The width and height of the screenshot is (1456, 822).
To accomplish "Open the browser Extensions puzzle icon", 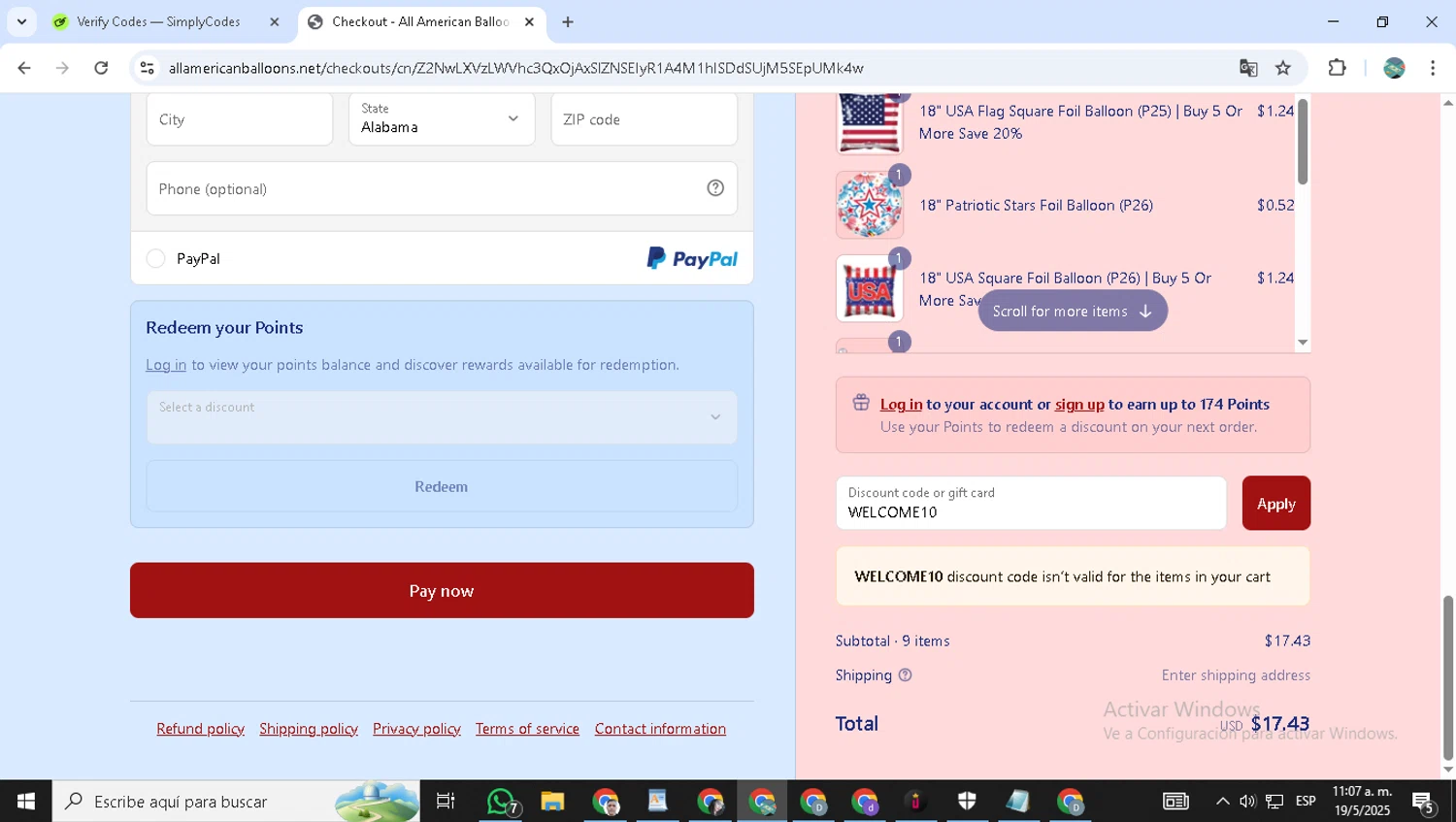I will point(1338,68).
